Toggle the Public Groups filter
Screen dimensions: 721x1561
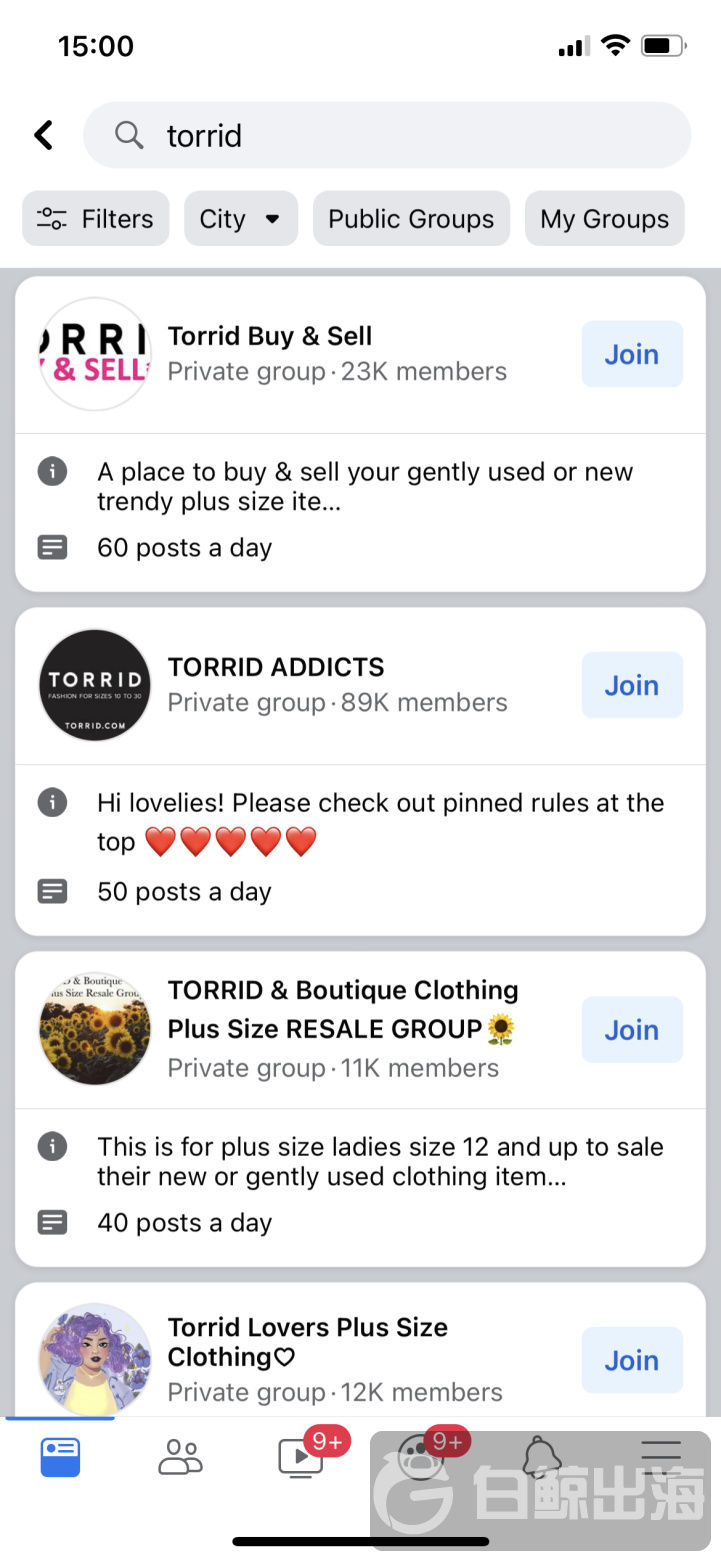point(411,219)
